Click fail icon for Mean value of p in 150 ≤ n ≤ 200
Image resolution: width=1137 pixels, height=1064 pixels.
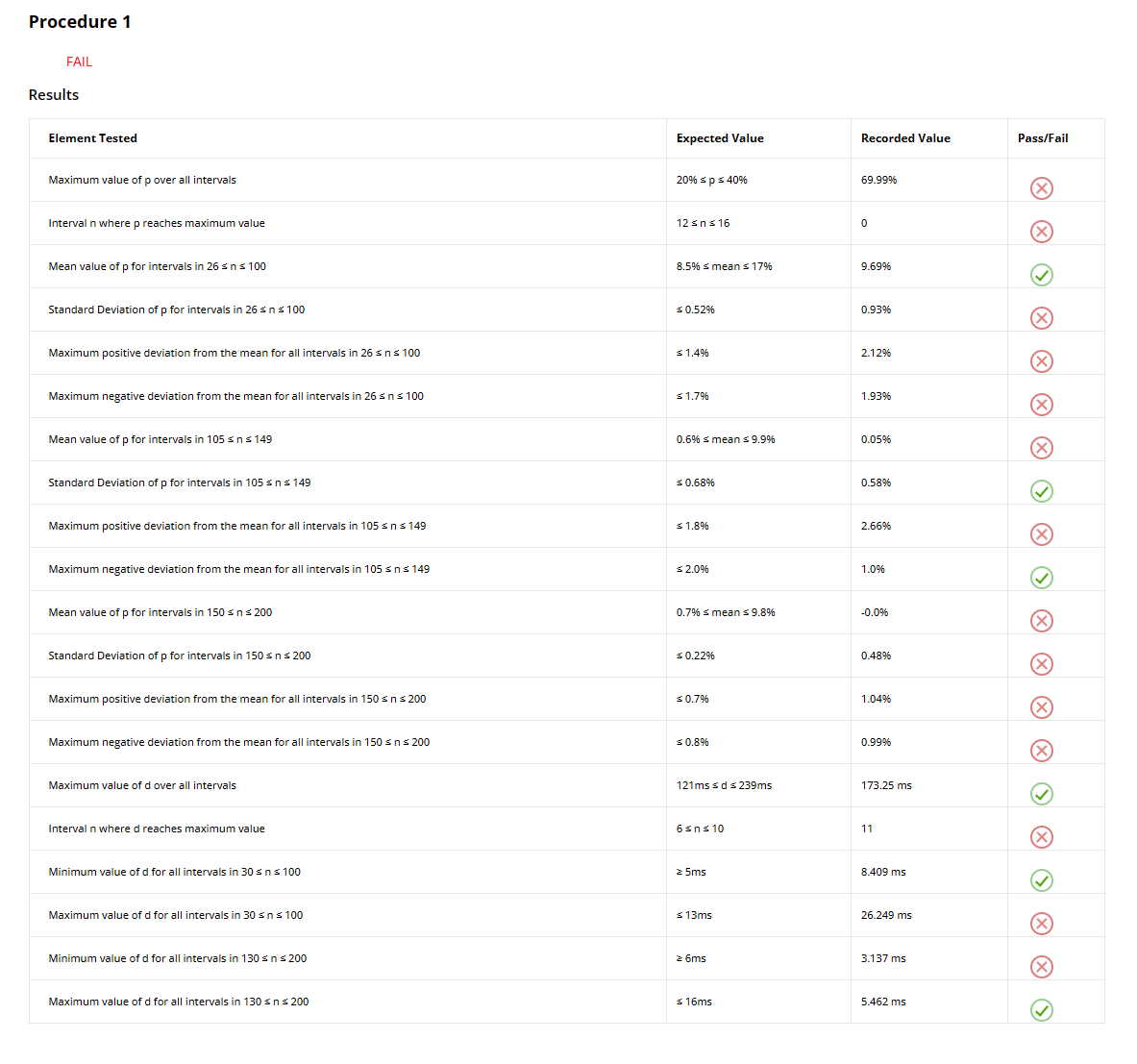[1041, 621]
